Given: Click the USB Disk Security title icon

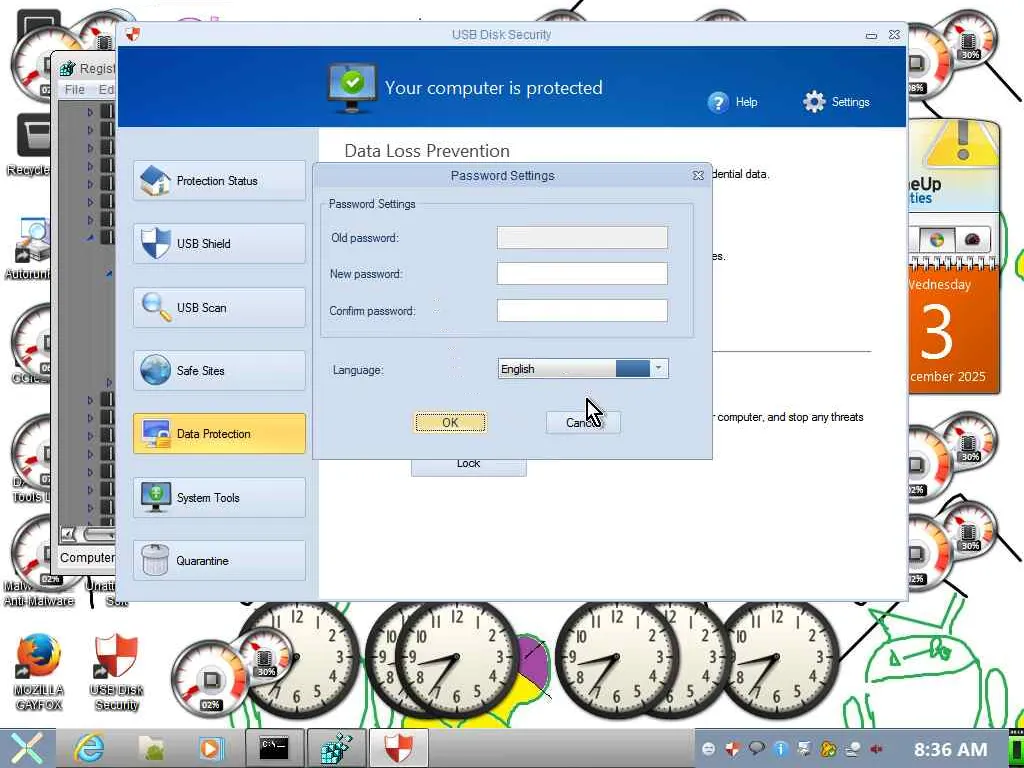Looking at the screenshot, I should [x=133, y=34].
